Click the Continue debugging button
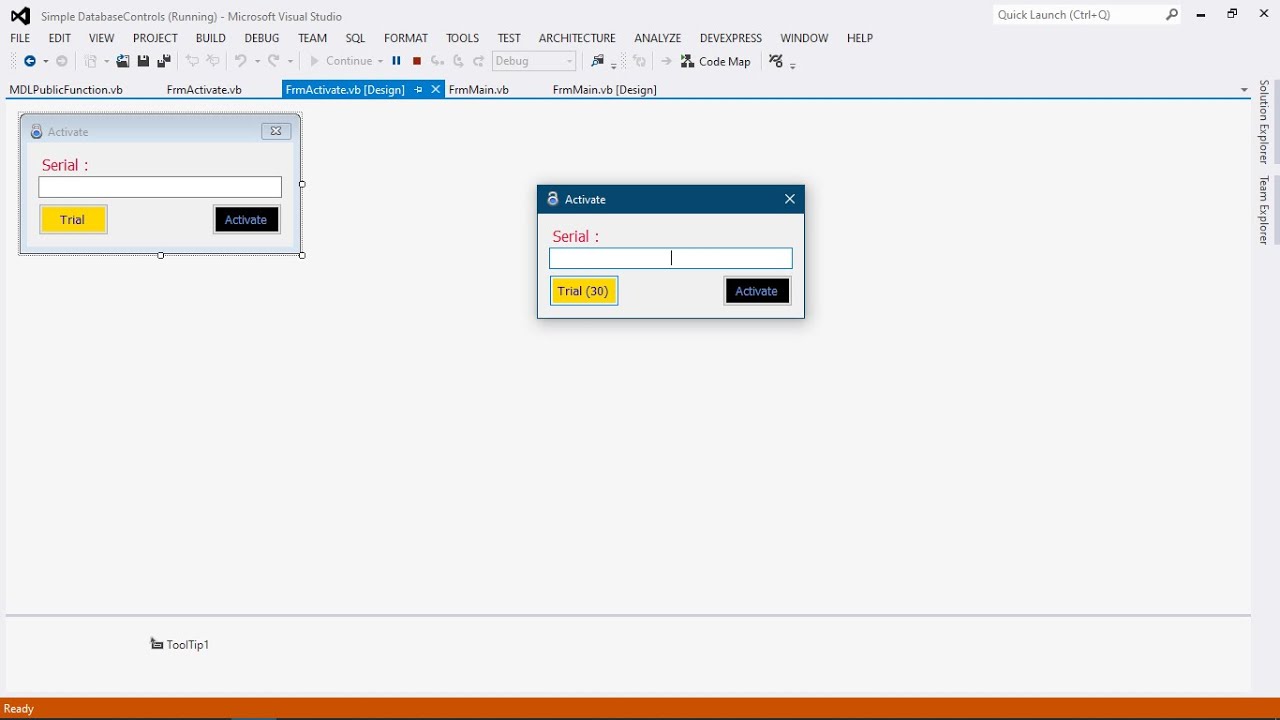Image resolution: width=1280 pixels, height=720 pixels. tap(340, 61)
